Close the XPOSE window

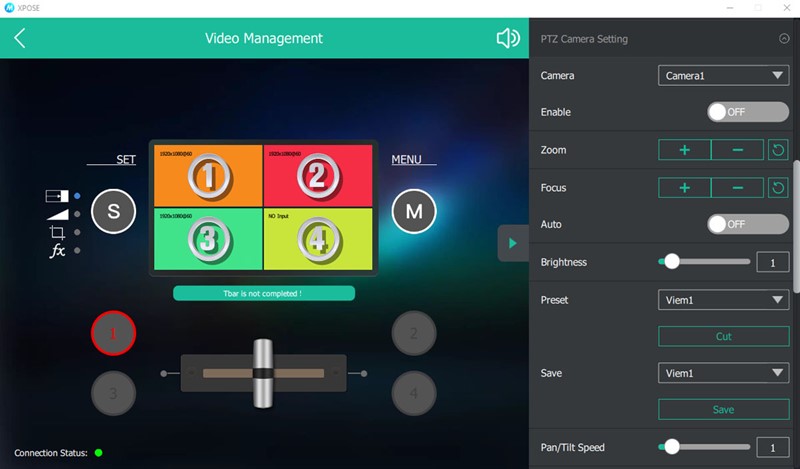coord(787,8)
